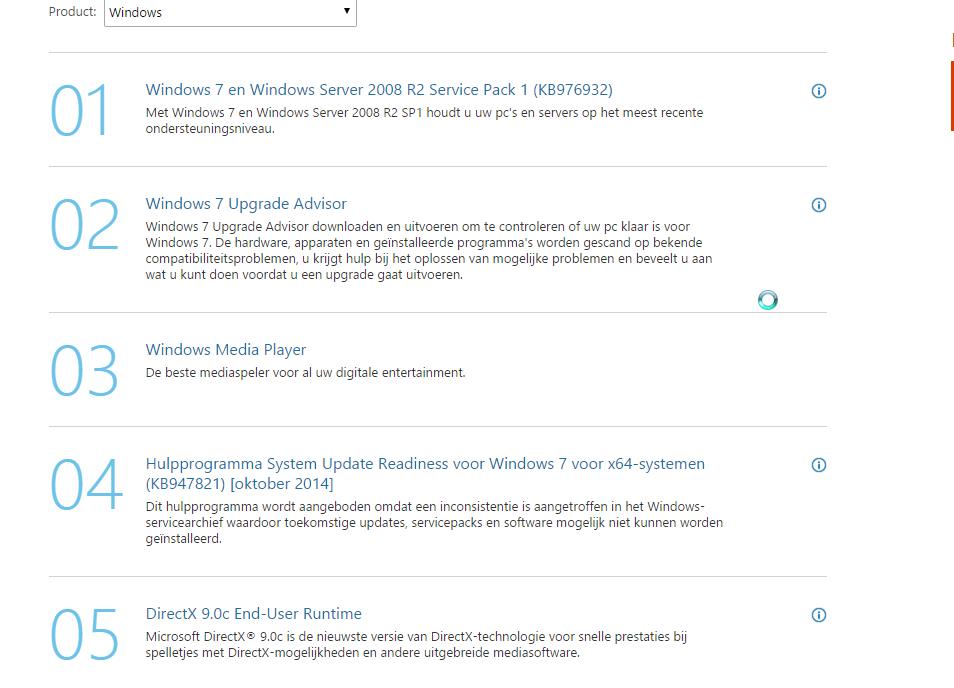
Task: Click description starting 'Microsoft DirectX® 9.0c is de nieuwste versie'
Action: tap(416, 645)
